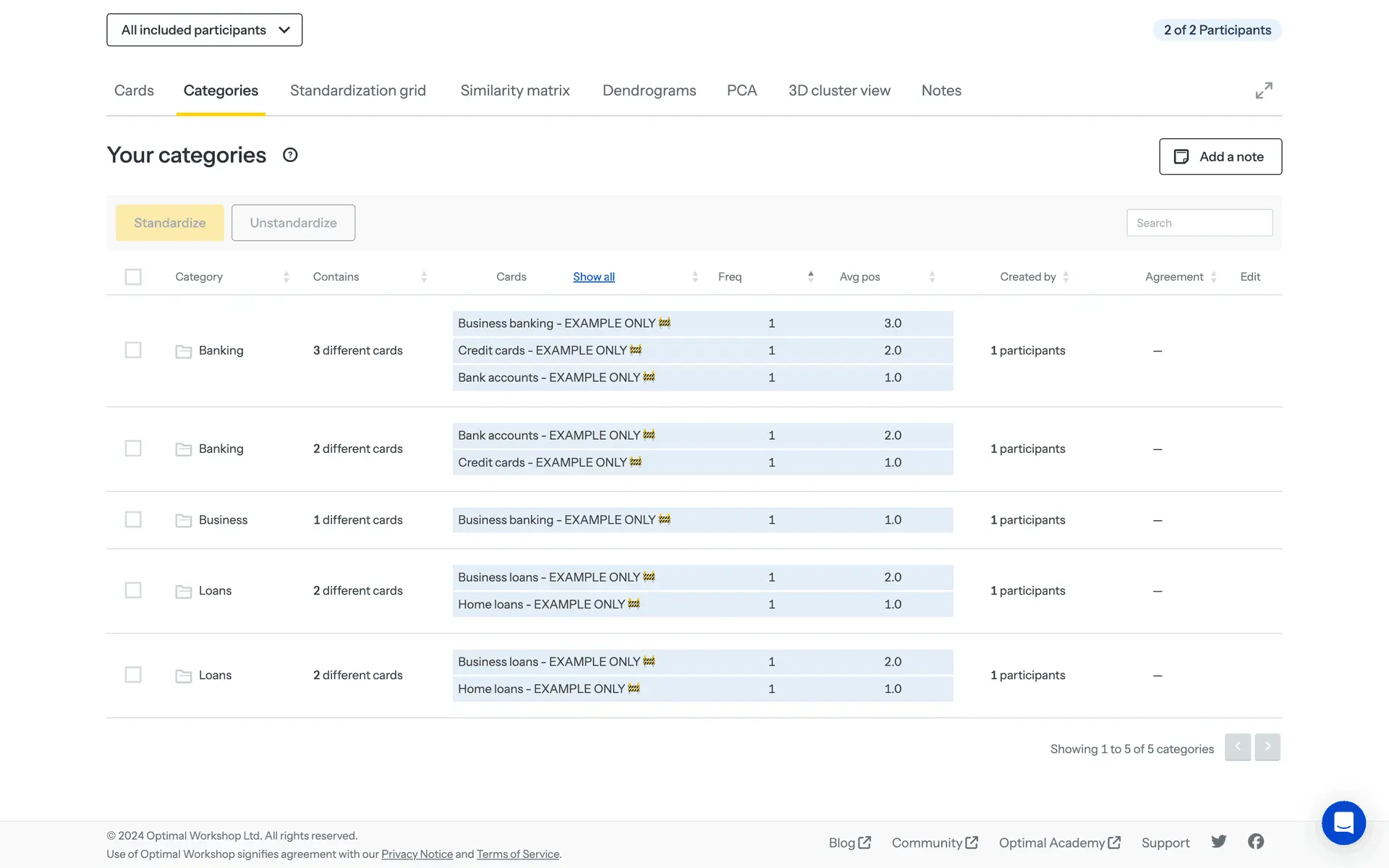1389x868 pixels.
Task: Open the Facebook link in the footer
Action: (1256, 841)
